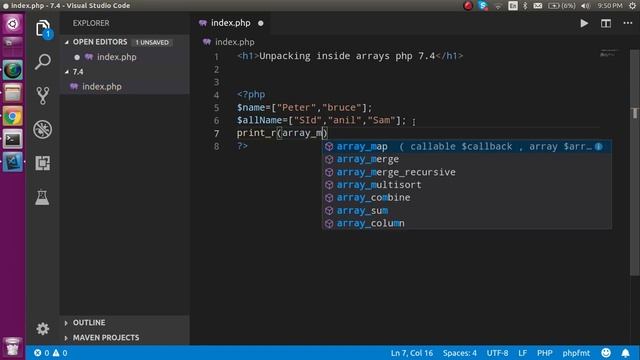Viewport: 640px width, 360px height.
Task: Click index.php in the breadcrumb
Action: coord(235,42)
